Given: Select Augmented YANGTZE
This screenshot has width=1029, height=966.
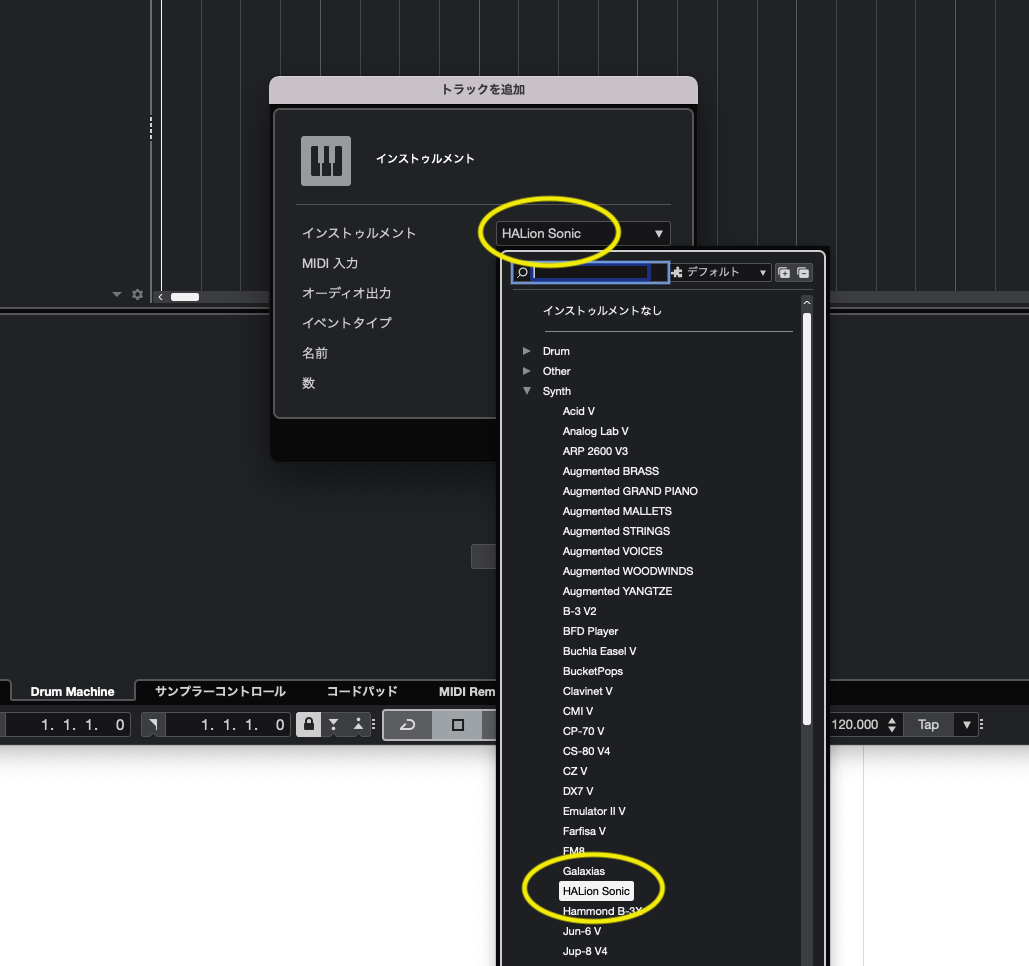Looking at the screenshot, I should 618,591.
